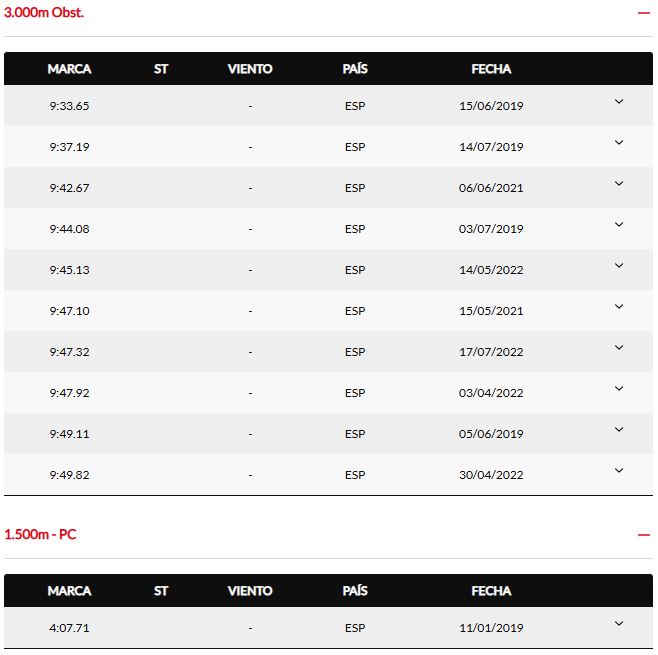Expand the 9:47.10 result chevron
This screenshot has height=655, width=658.
point(619,307)
